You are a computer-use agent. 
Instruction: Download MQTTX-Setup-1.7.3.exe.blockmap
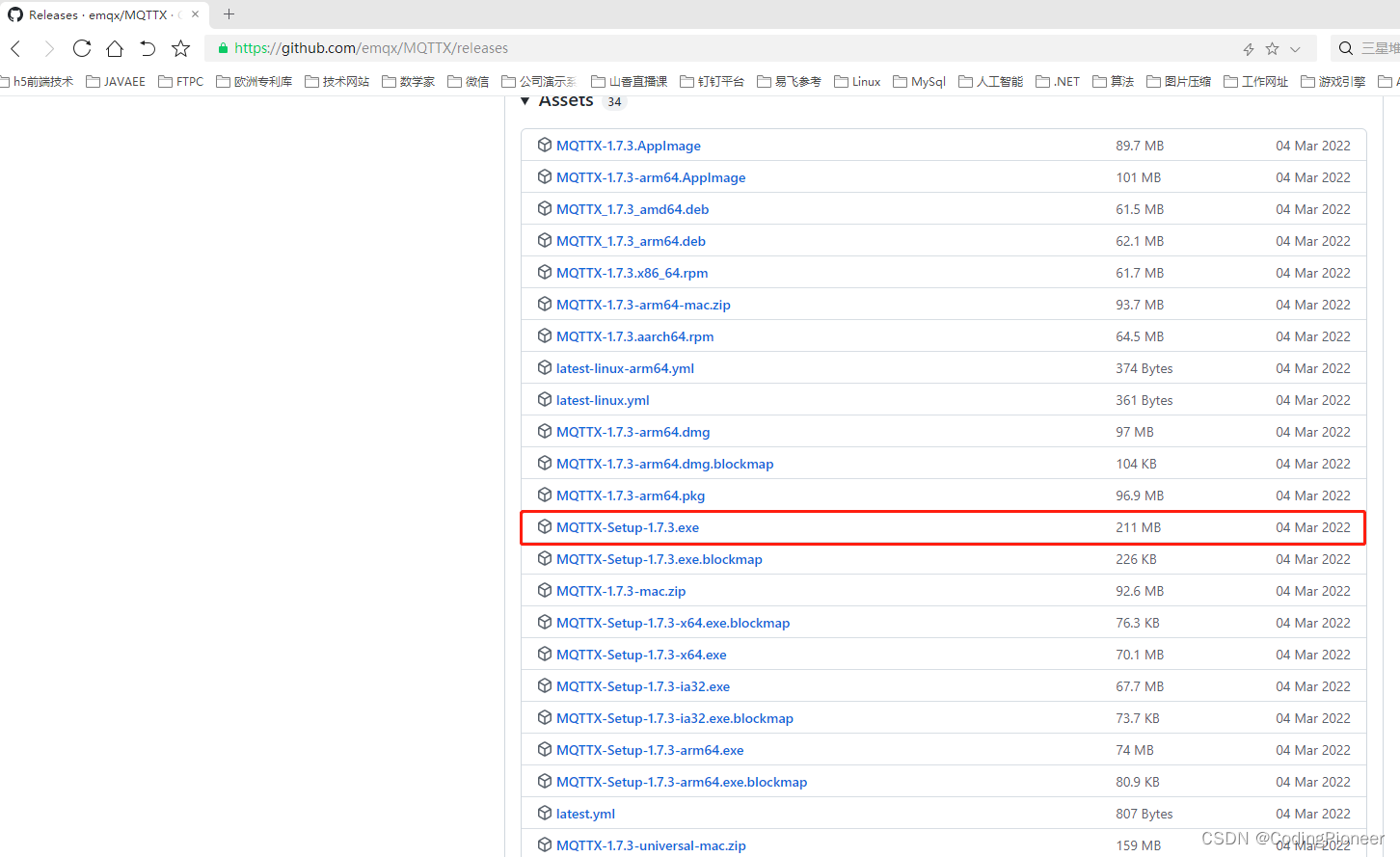point(660,559)
